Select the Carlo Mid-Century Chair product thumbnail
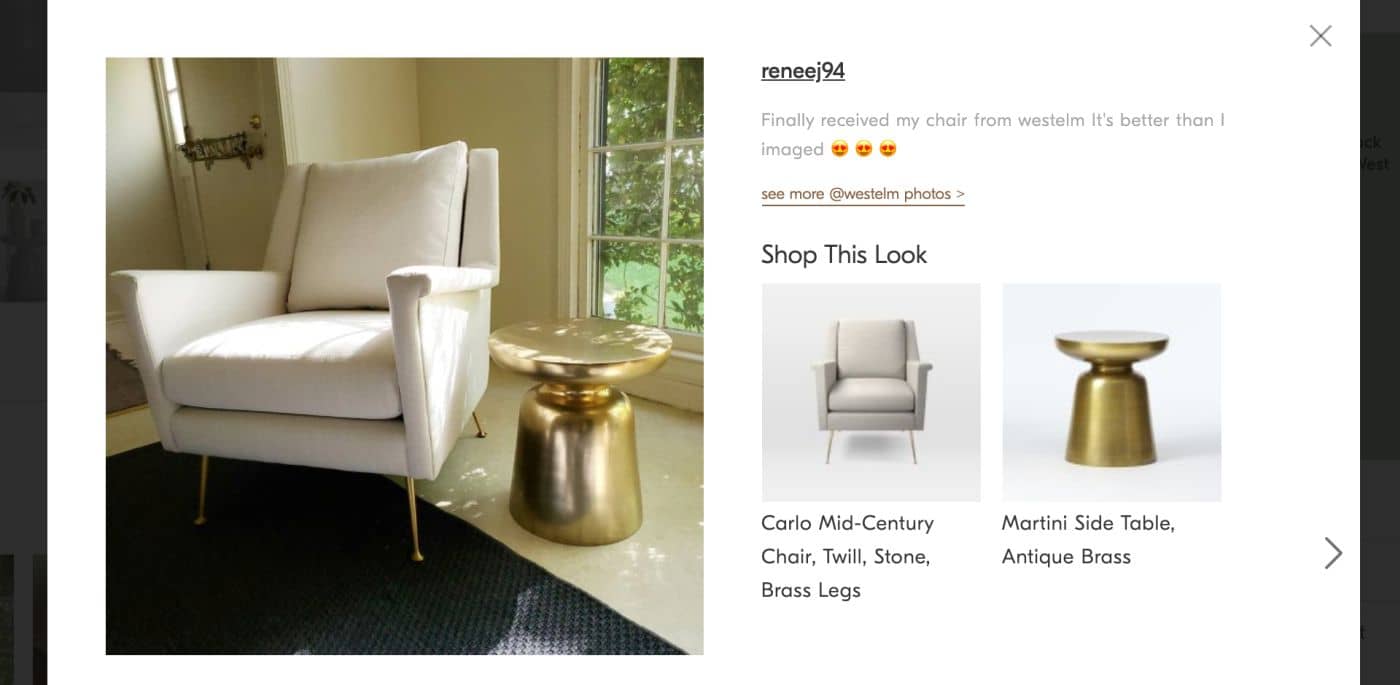 coord(871,392)
